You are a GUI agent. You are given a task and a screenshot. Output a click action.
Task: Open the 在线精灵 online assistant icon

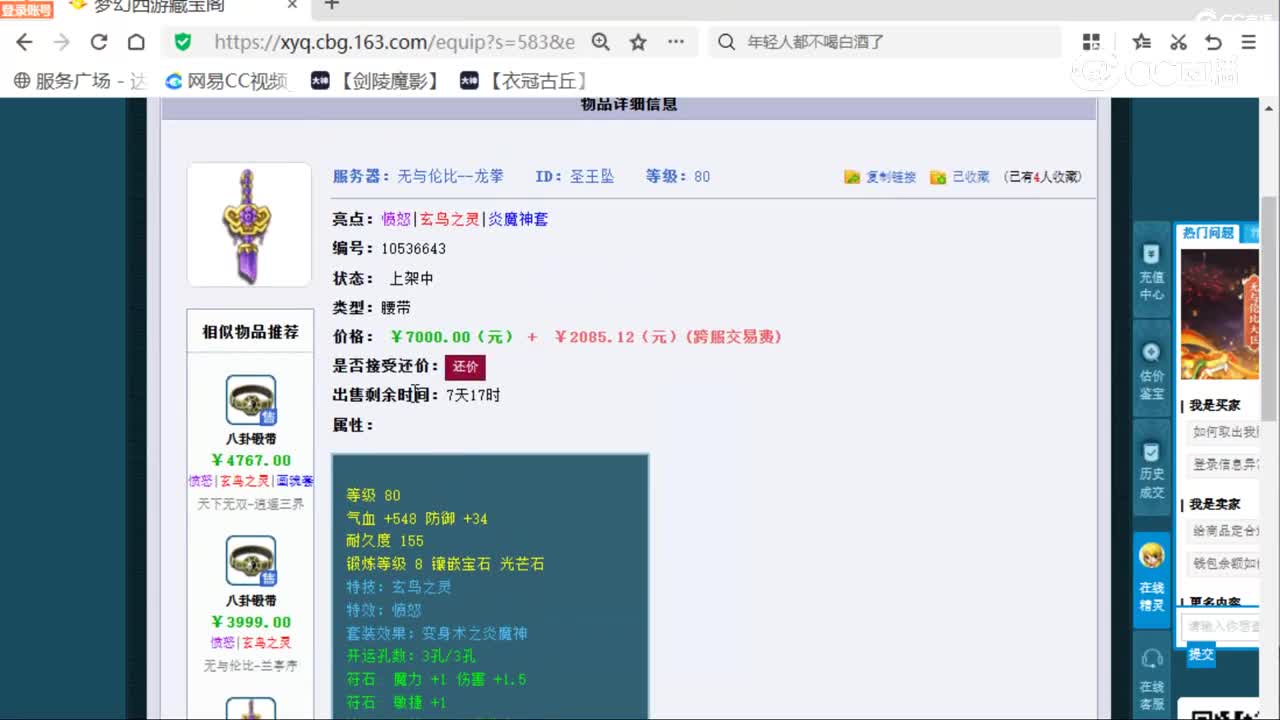pyautogui.click(x=1151, y=580)
